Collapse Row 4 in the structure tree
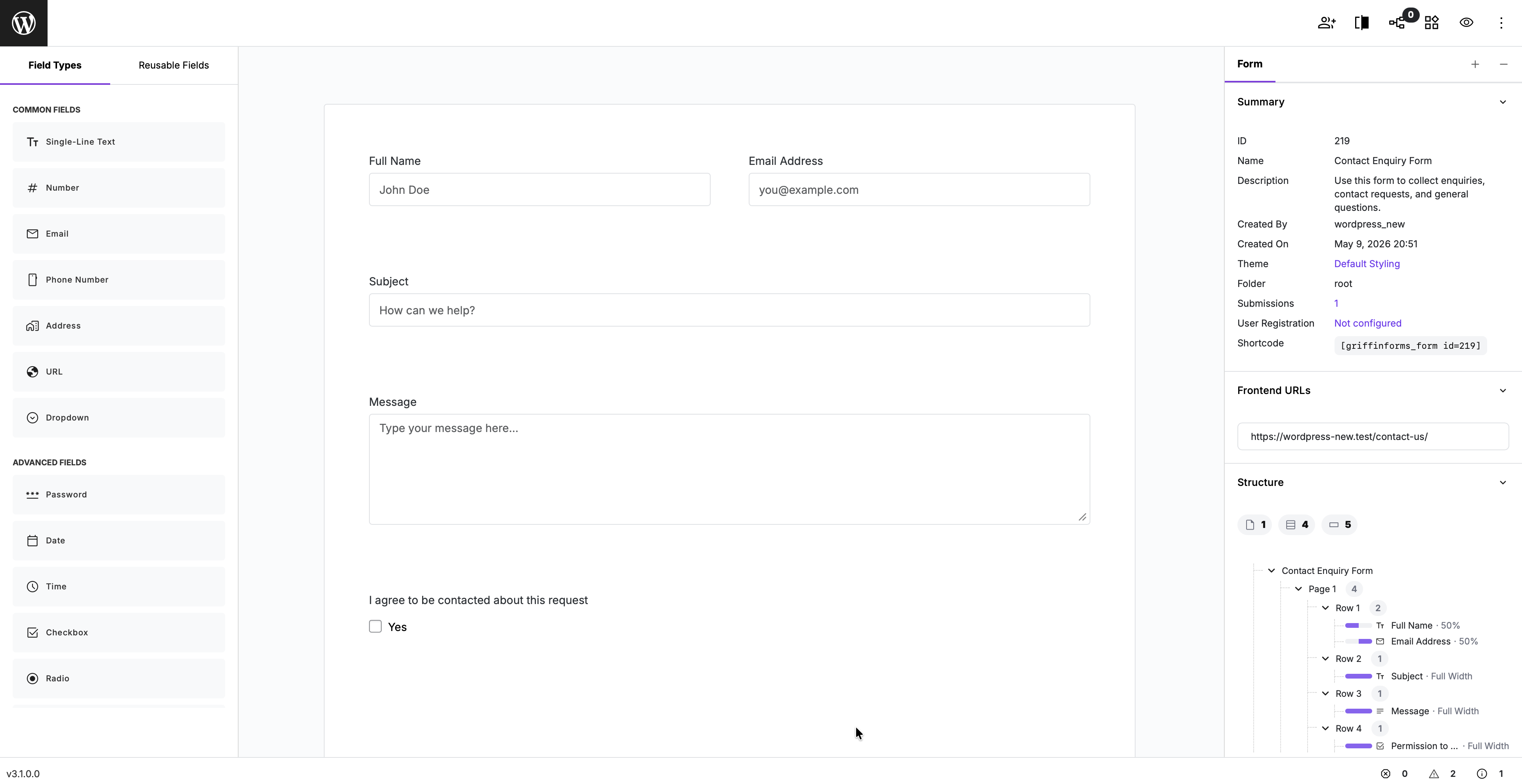The height and width of the screenshot is (784, 1522). [x=1326, y=729]
